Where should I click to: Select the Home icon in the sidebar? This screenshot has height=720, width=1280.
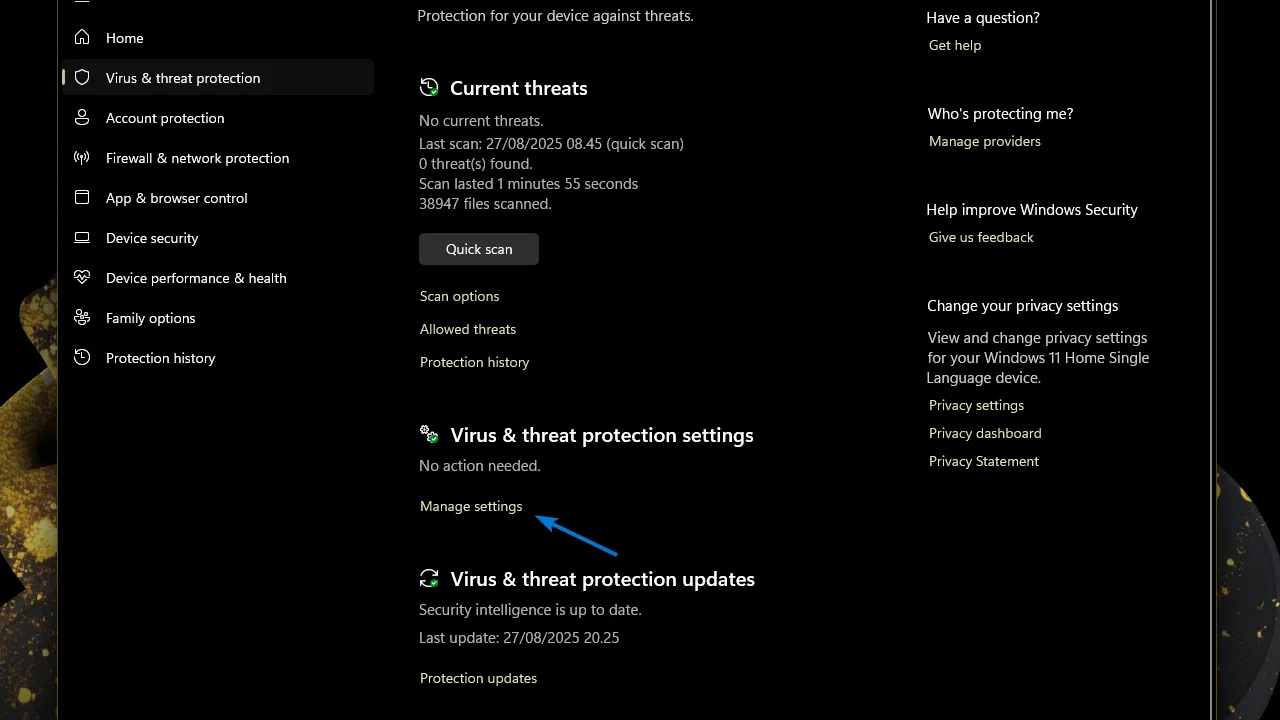tap(82, 37)
